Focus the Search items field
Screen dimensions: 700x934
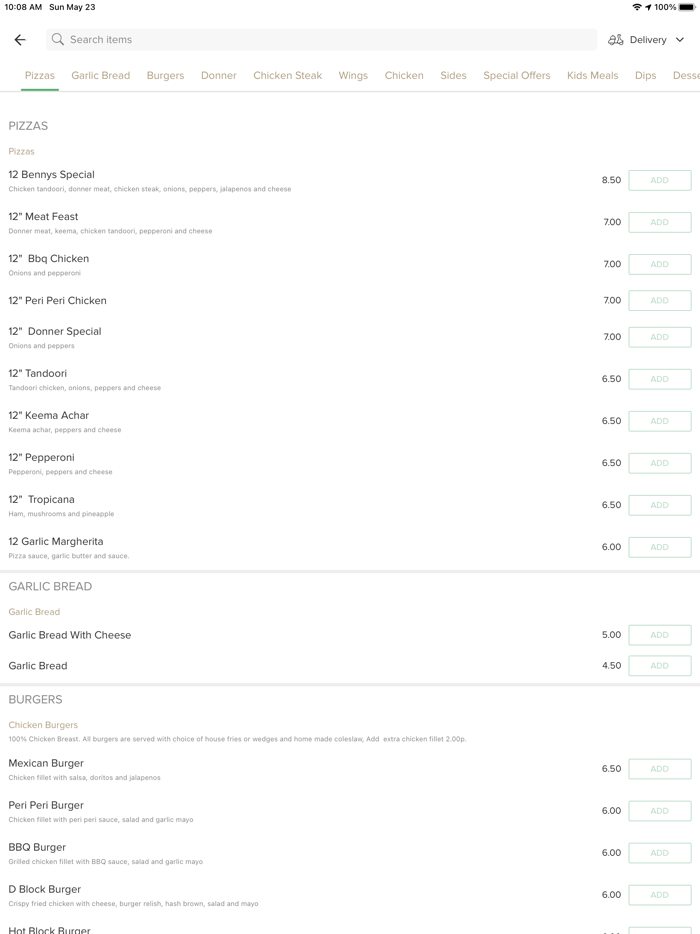[320, 40]
